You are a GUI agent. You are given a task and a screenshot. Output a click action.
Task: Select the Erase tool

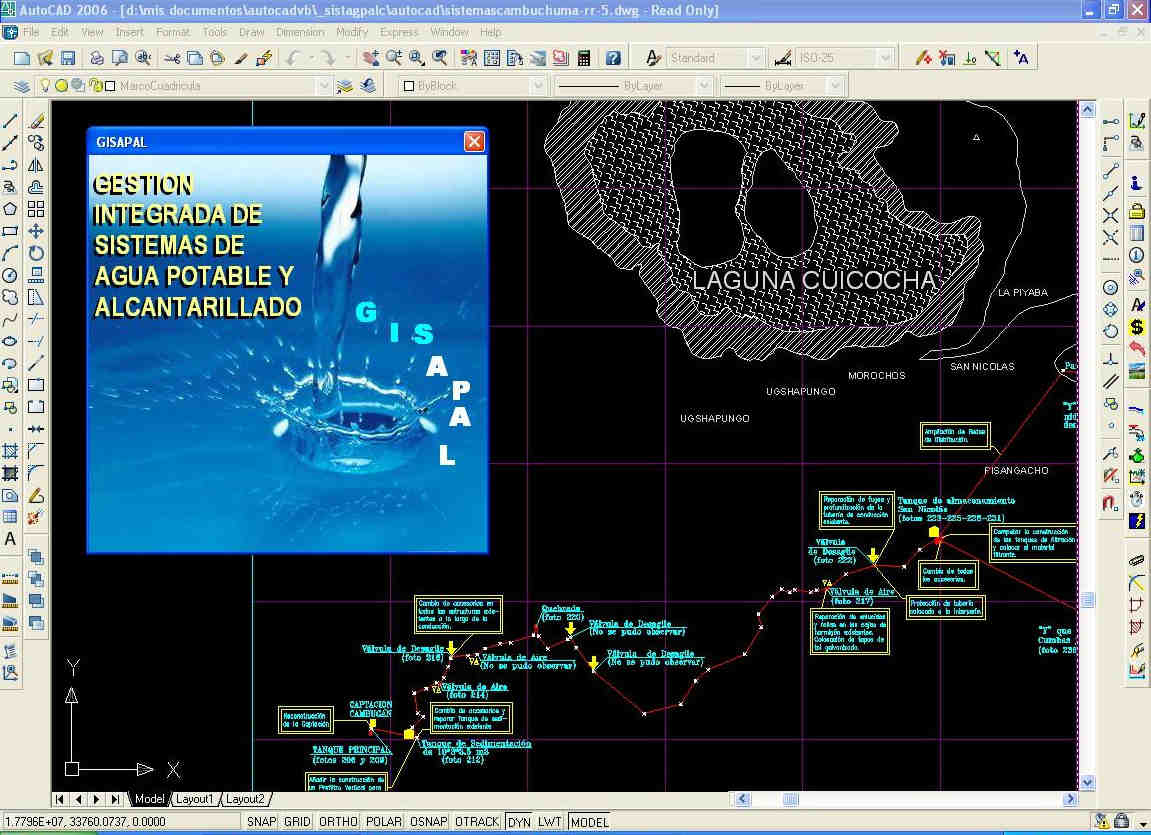[x=37, y=121]
